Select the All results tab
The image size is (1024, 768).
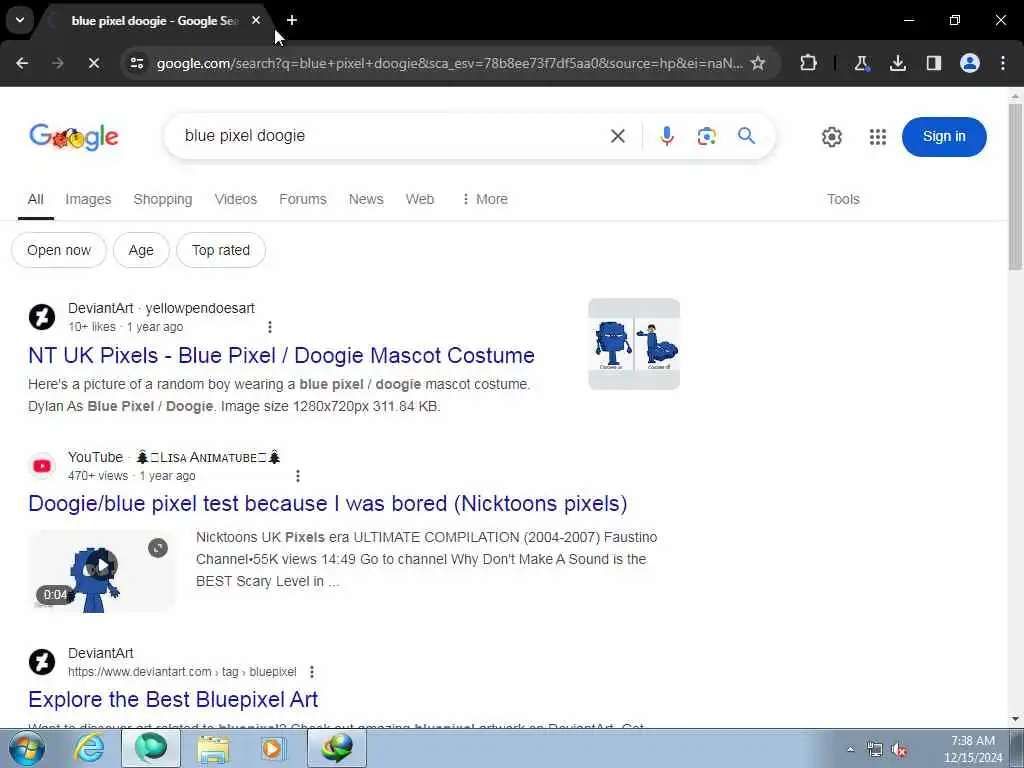click(x=36, y=199)
